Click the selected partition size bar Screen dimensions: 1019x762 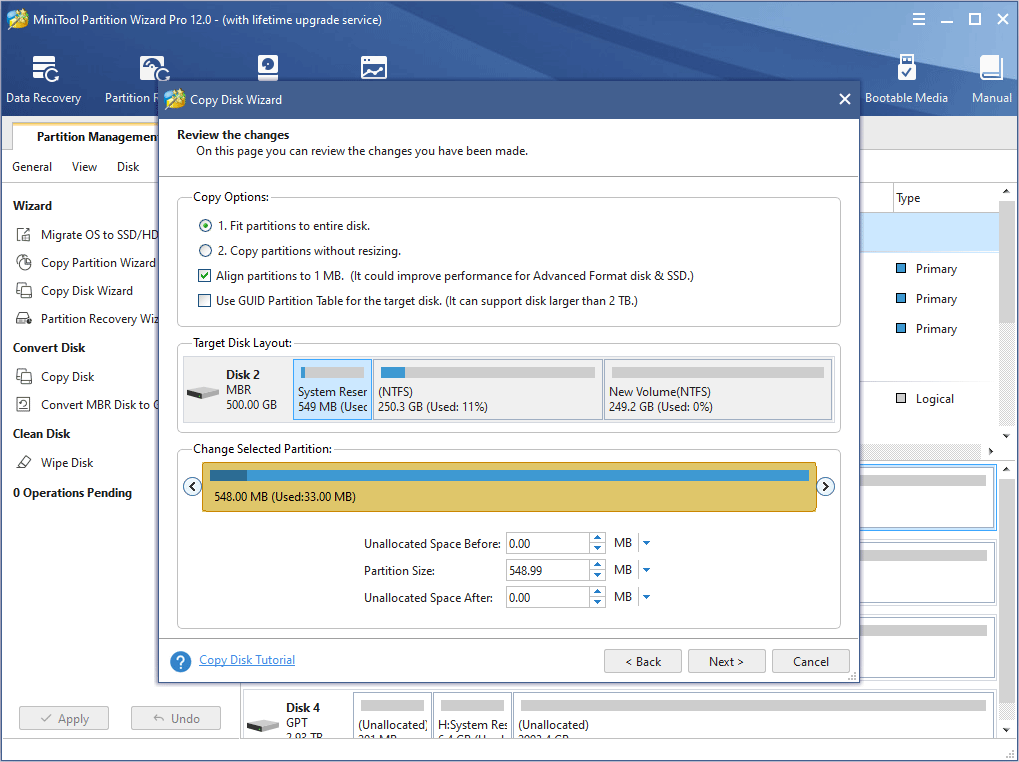click(509, 487)
